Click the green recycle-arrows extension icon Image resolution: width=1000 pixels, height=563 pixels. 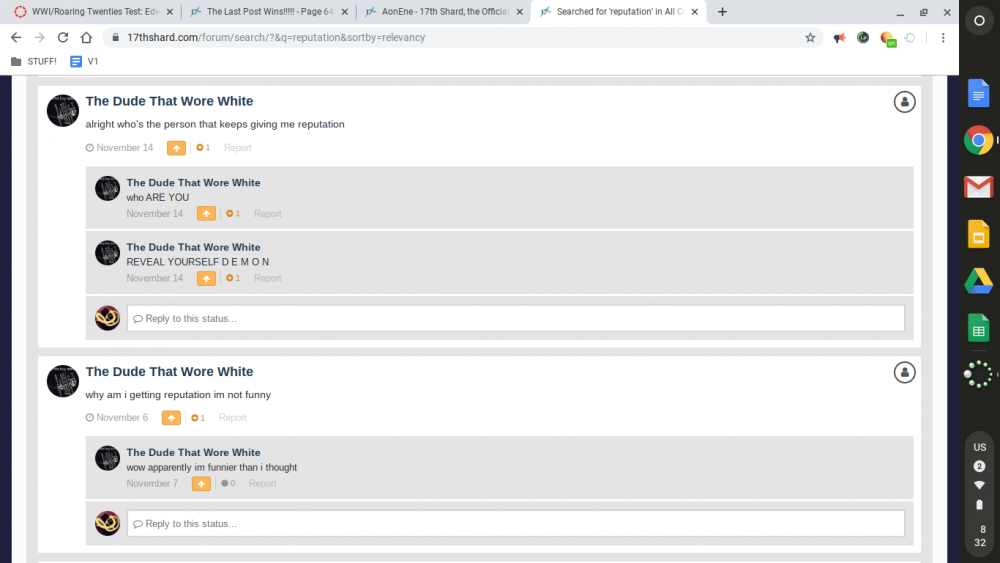tap(910, 38)
